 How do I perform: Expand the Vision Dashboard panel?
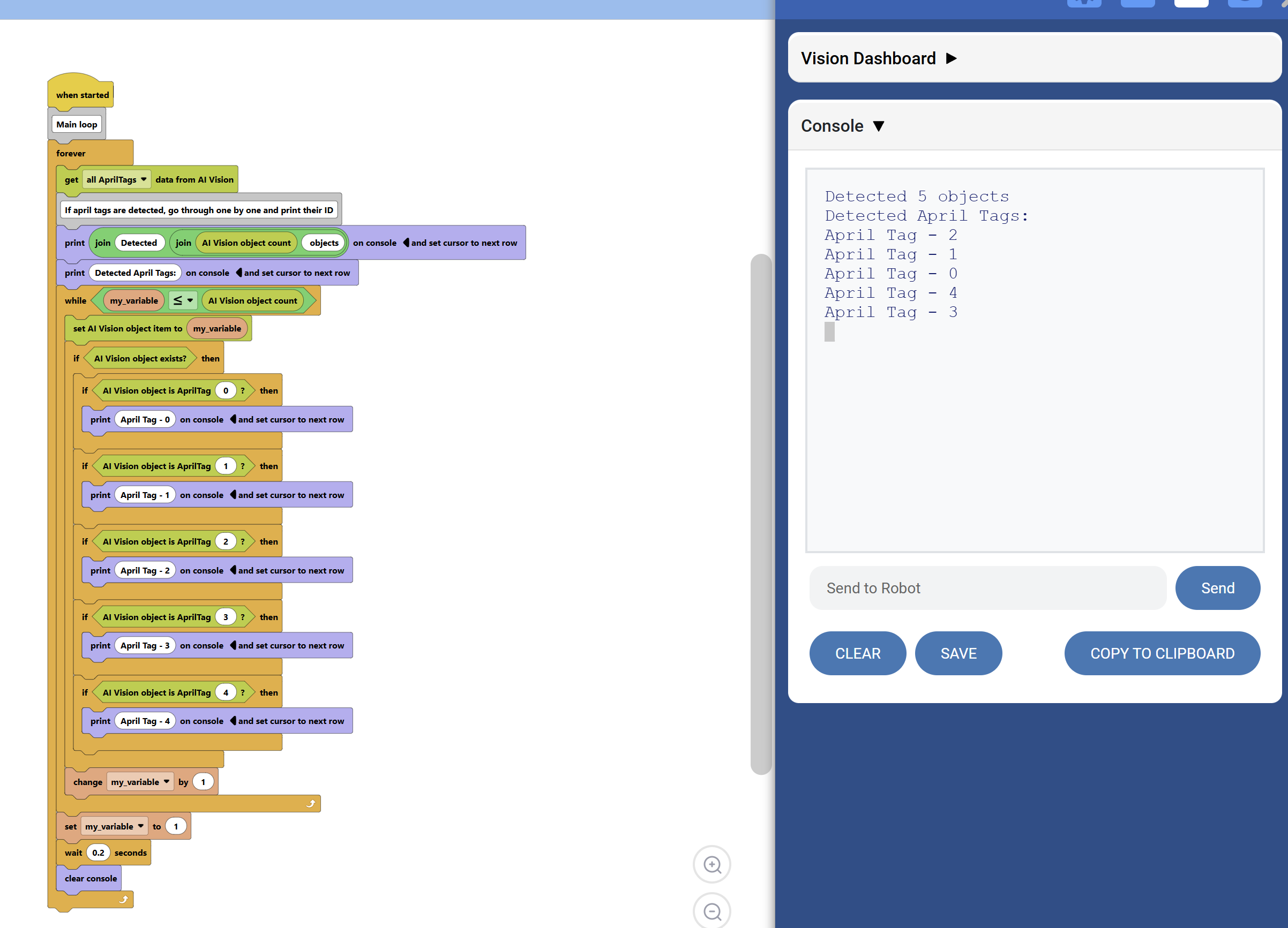click(951, 58)
